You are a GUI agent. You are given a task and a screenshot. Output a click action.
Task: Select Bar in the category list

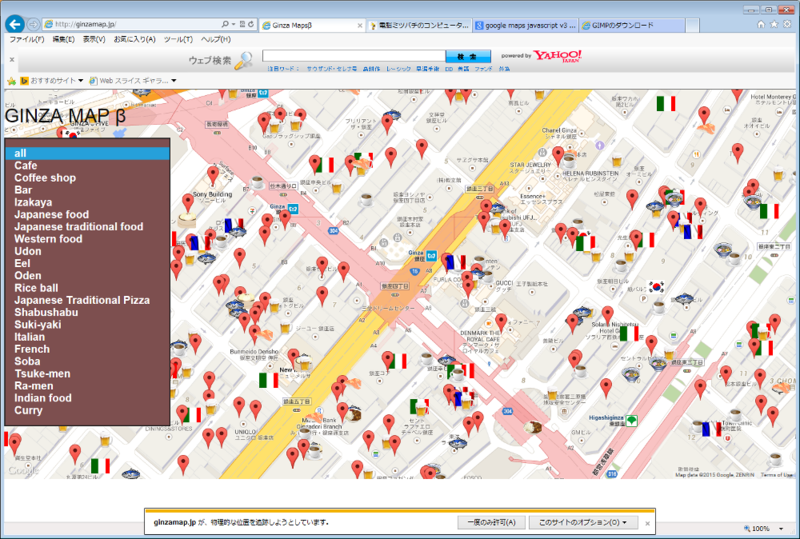pos(87,190)
